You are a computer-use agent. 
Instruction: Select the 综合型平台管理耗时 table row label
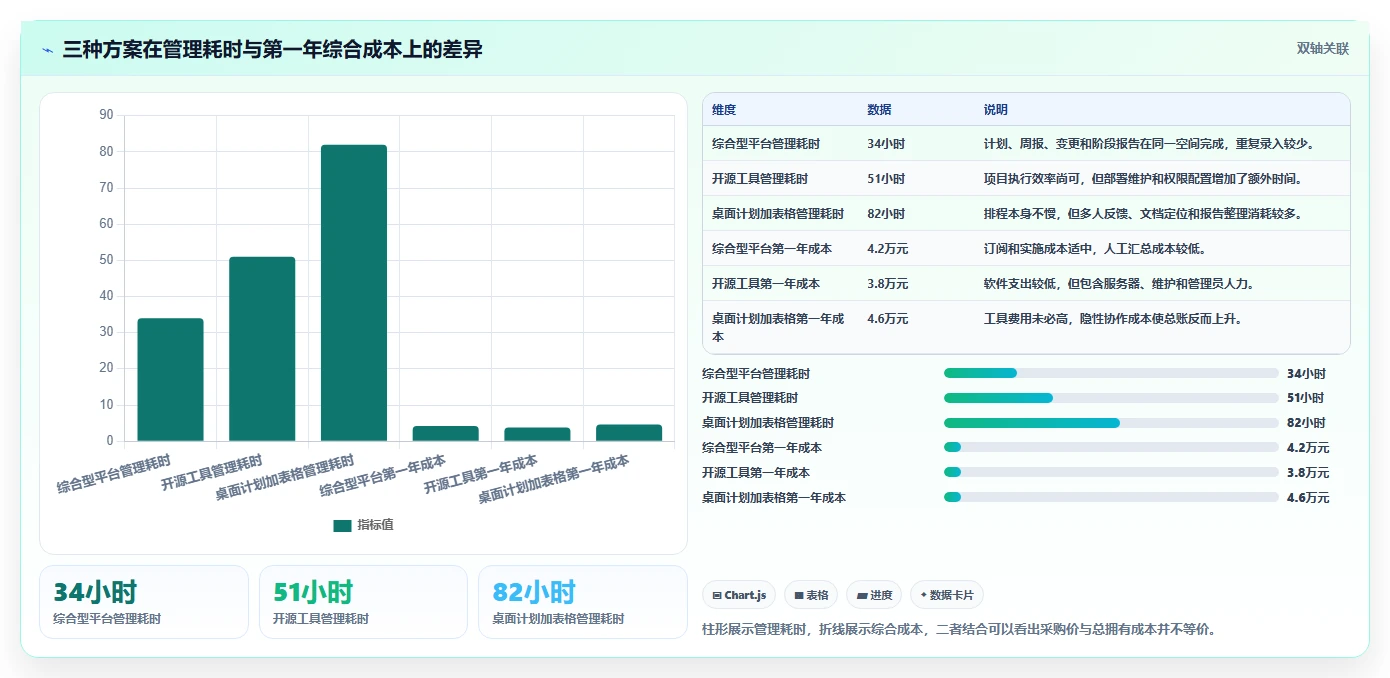[766, 144]
